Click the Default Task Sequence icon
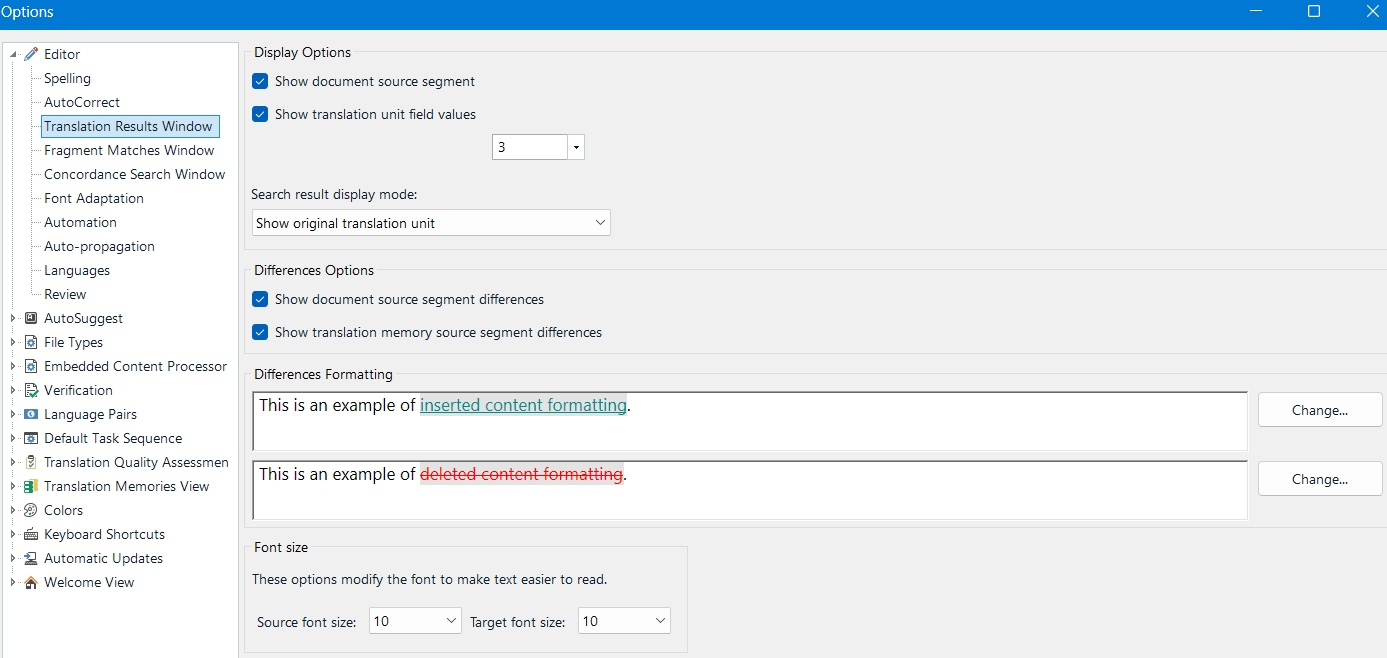This screenshot has width=1387, height=658. click(31, 438)
